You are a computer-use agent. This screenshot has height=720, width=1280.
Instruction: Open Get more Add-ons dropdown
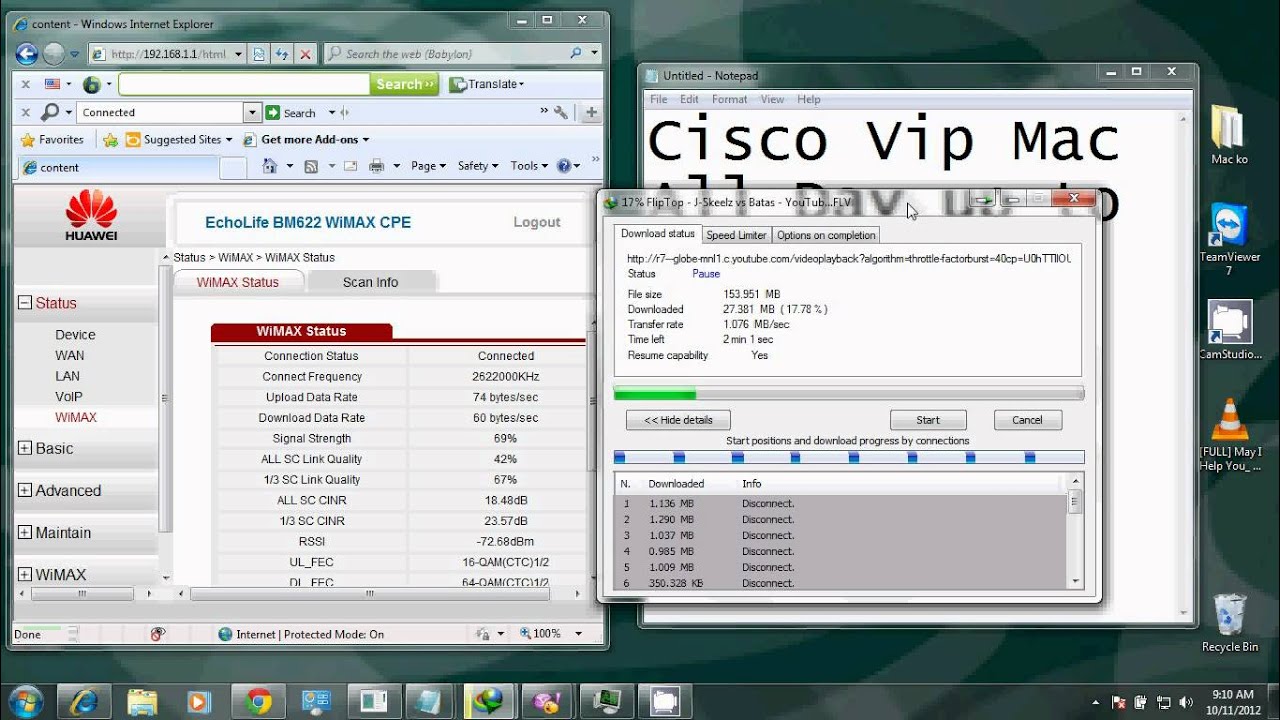click(306, 140)
